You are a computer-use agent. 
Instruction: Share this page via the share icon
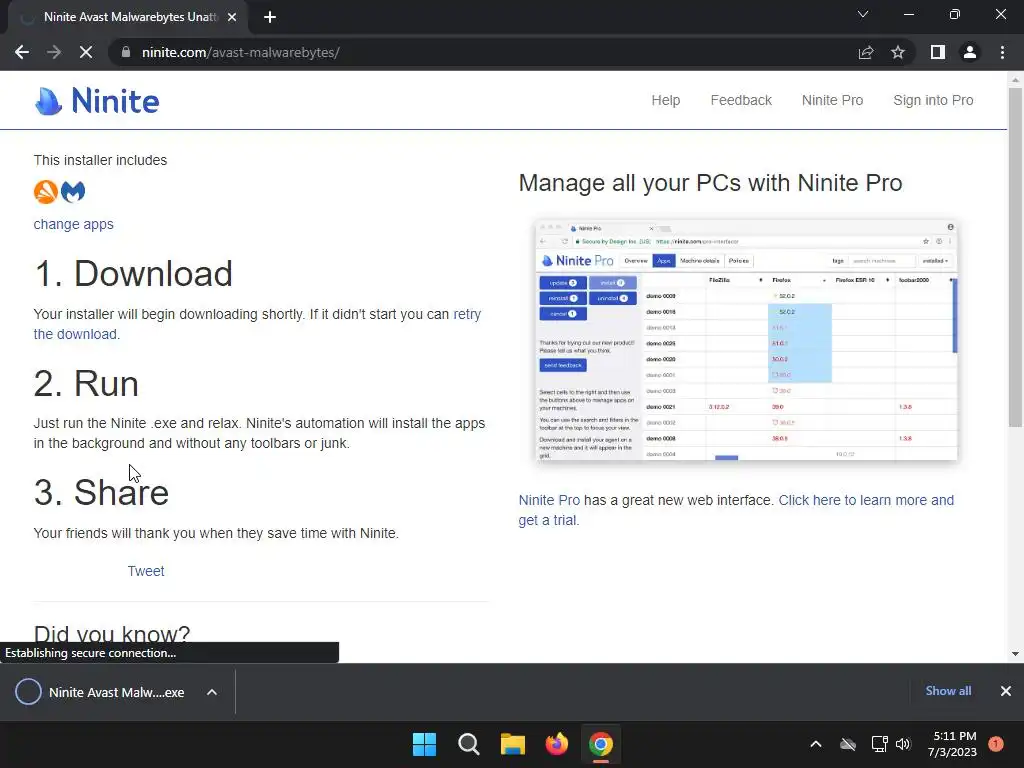[x=866, y=52]
